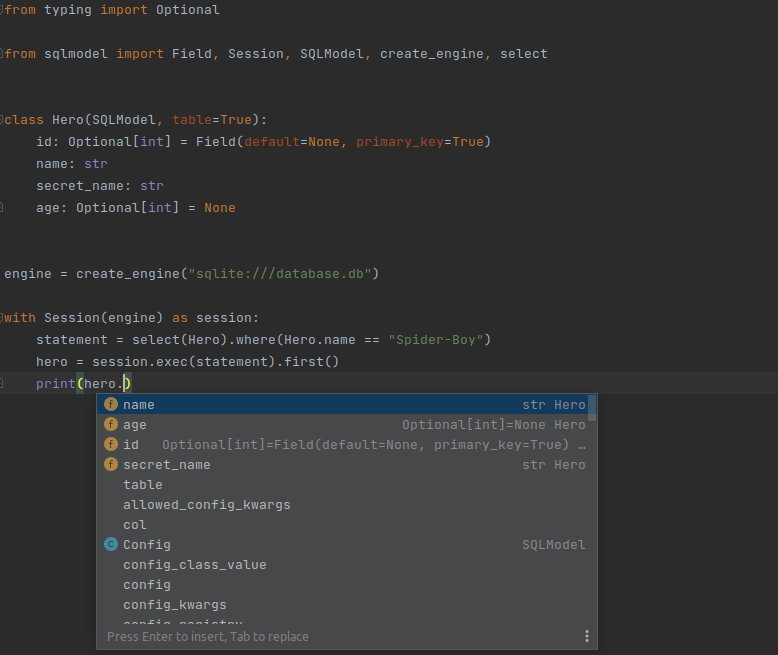The height and width of the screenshot is (655, 778).
Task: Fold the with Session block
Action: click(3, 318)
